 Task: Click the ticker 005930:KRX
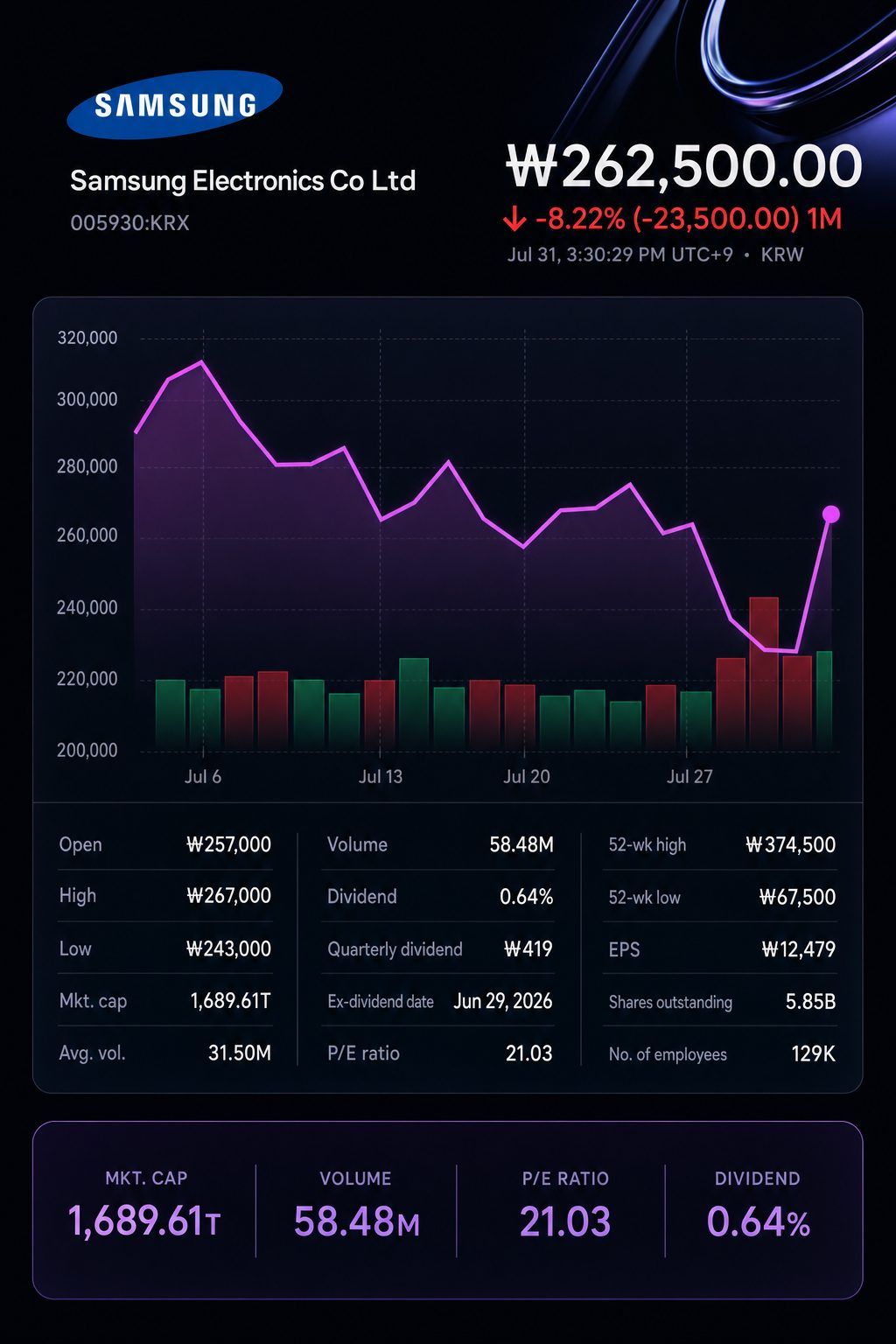(x=129, y=223)
